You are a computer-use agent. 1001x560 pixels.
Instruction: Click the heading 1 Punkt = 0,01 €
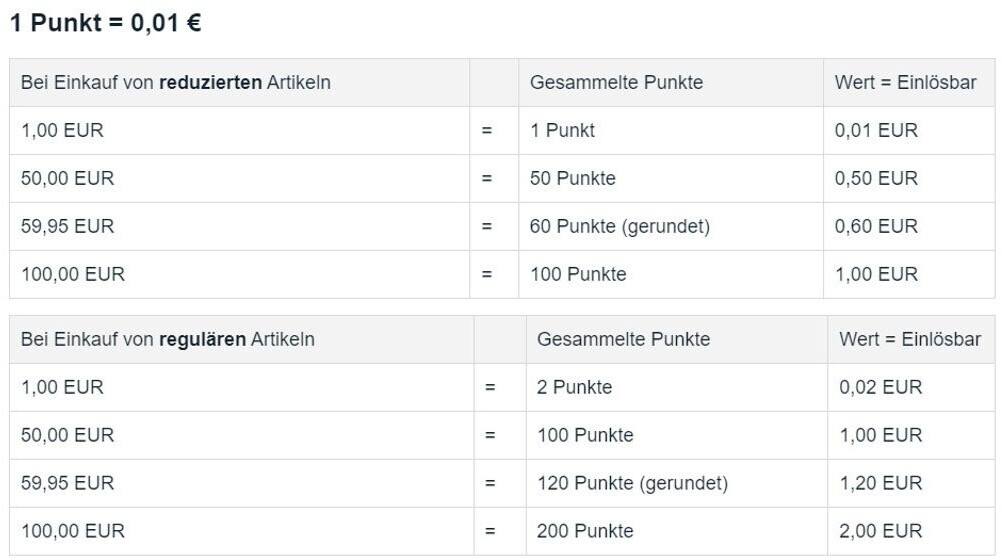point(106,23)
